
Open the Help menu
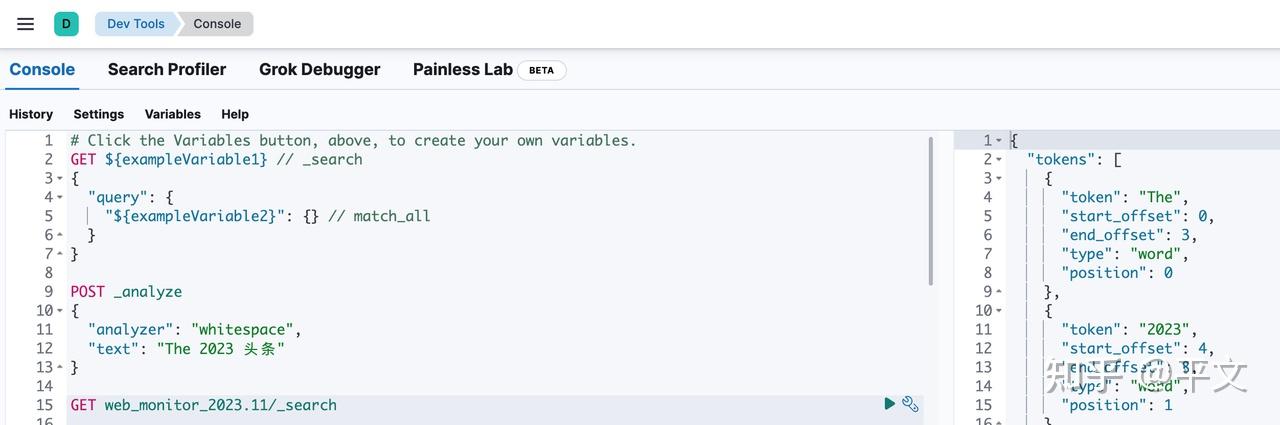(x=235, y=114)
